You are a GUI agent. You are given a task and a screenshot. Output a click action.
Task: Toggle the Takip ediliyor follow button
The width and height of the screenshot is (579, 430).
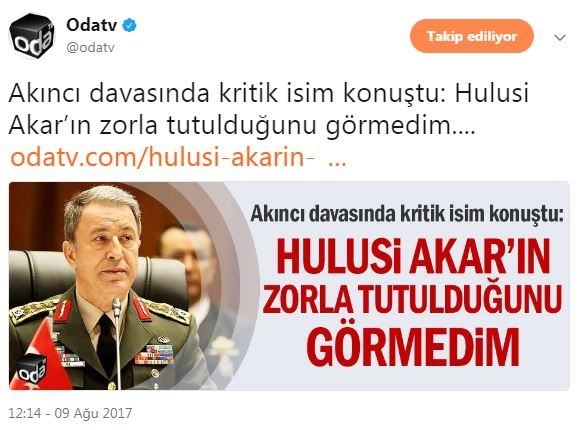[472, 36]
